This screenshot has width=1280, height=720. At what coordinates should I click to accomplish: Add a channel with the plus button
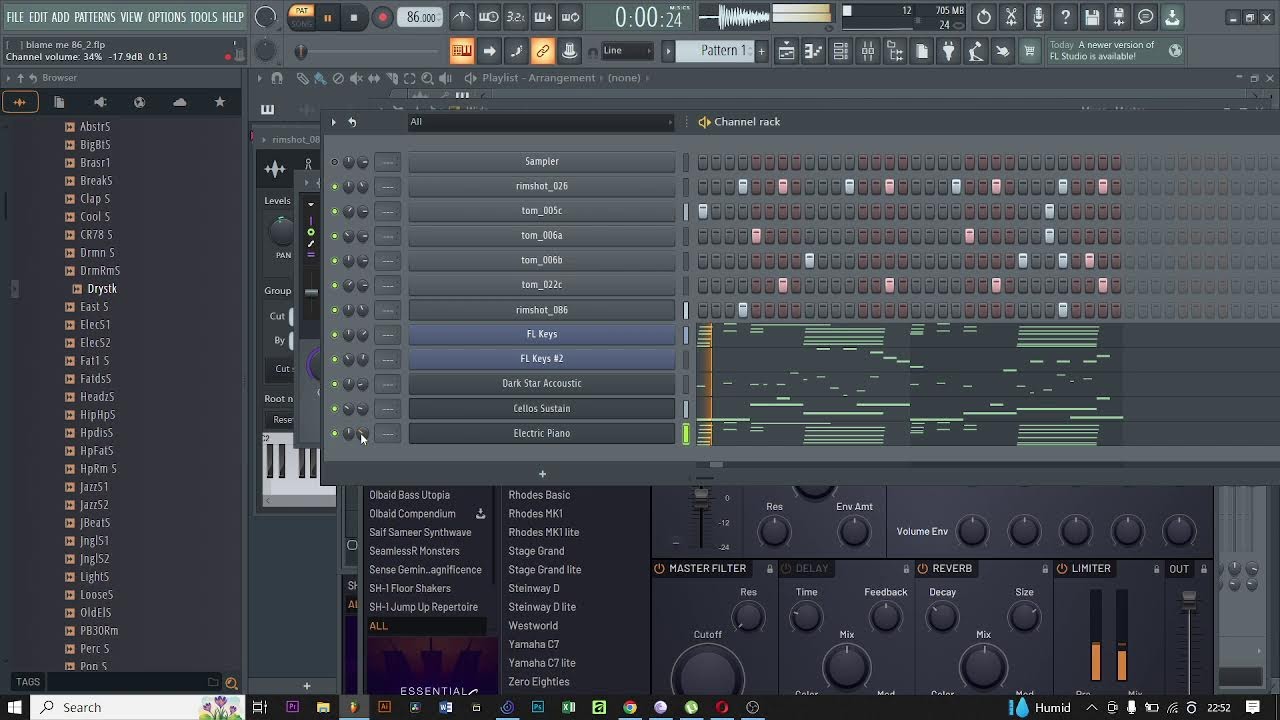tap(542, 474)
